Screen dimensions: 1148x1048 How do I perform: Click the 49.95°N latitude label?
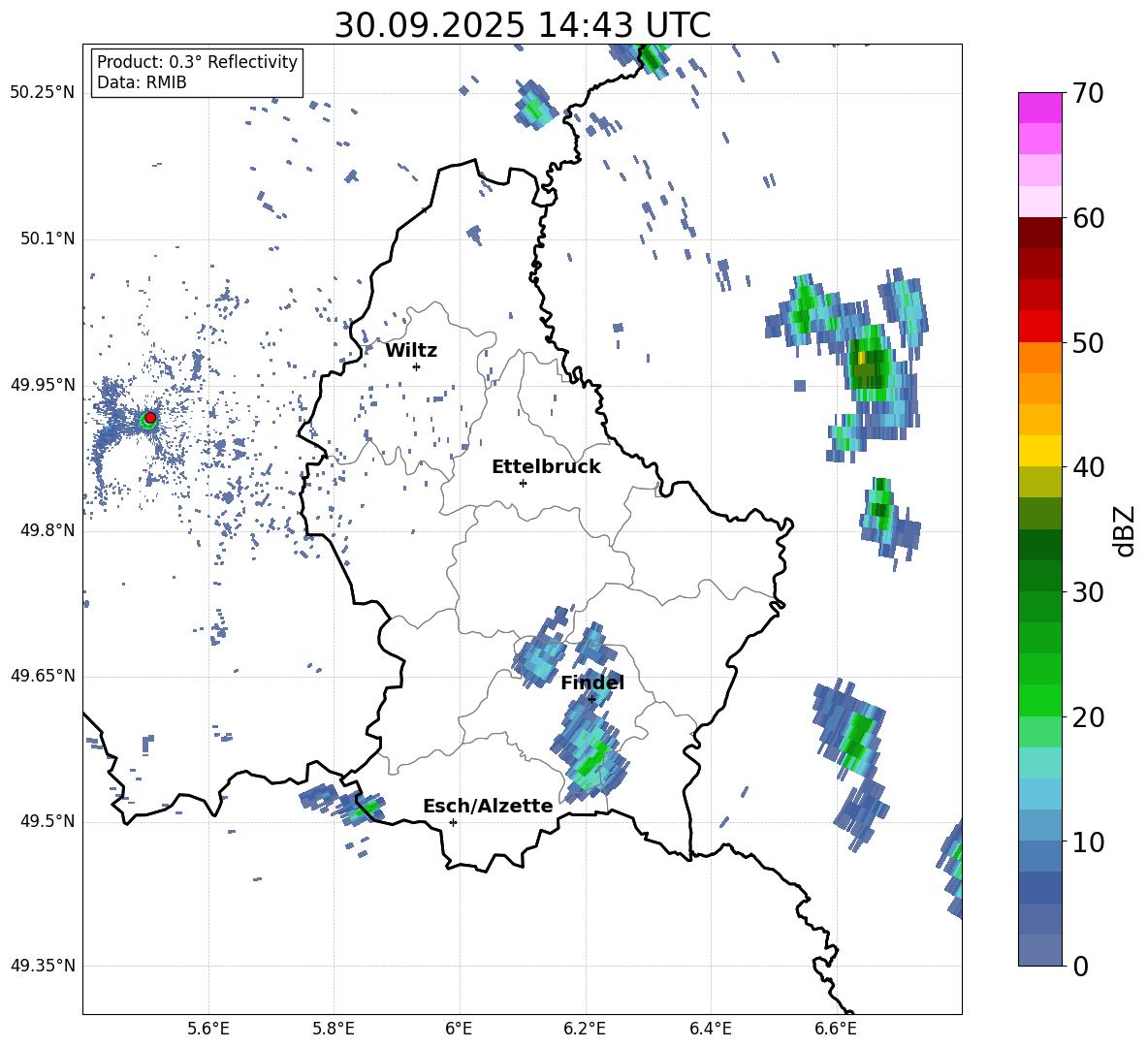(43, 385)
